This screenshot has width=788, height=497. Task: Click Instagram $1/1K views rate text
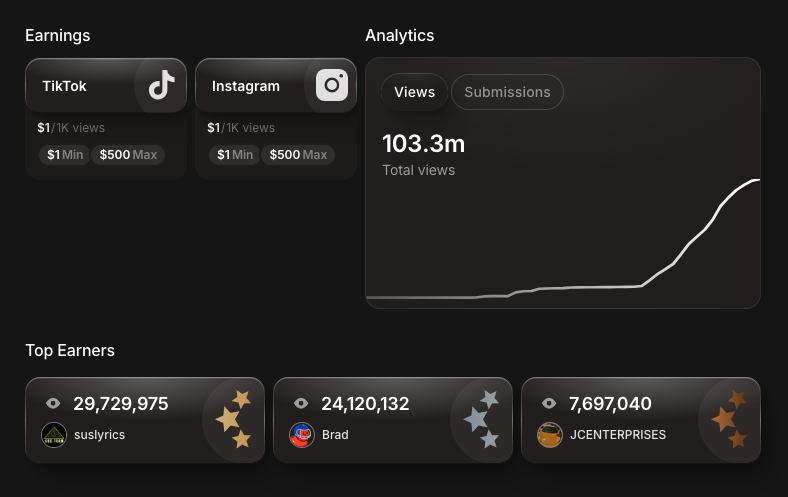coord(241,128)
